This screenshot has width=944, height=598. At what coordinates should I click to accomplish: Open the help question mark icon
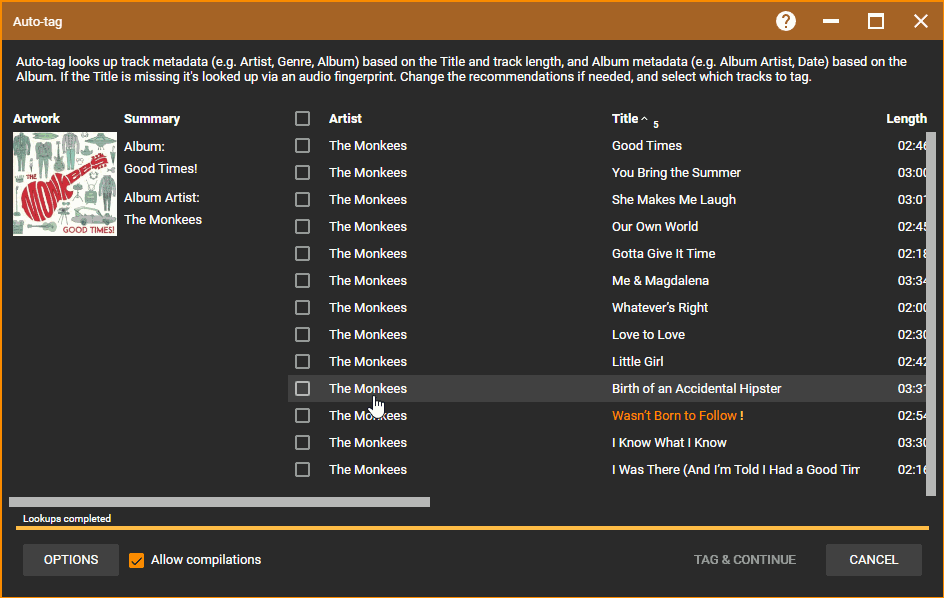(786, 21)
